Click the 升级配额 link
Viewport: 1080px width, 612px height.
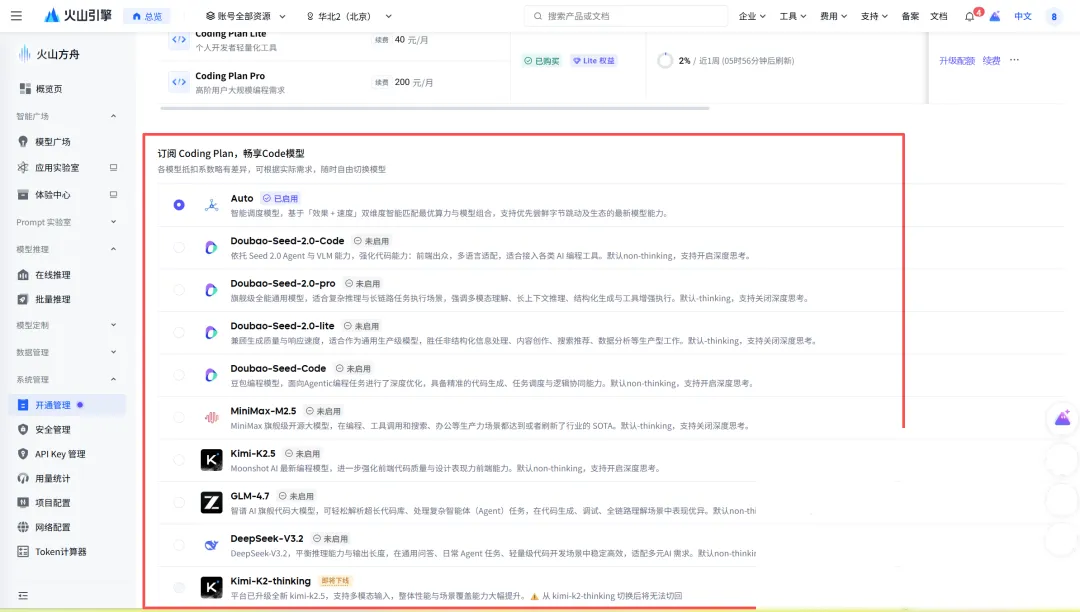click(957, 61)
